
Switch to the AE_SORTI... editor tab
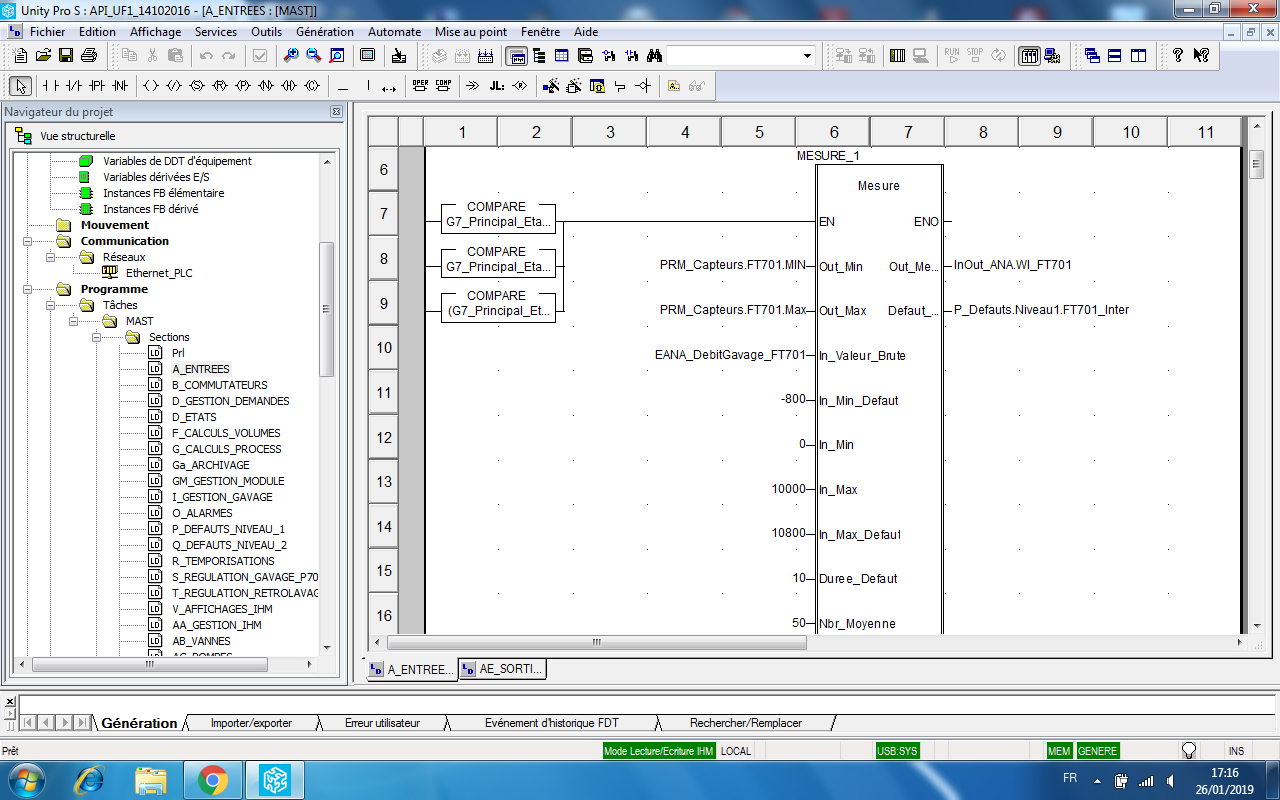pos(505,669)
